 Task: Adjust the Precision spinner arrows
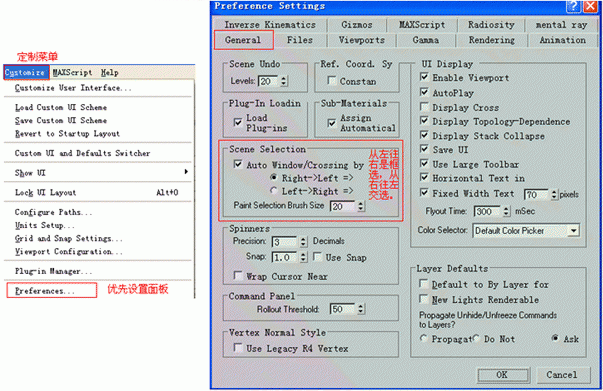pyautogui.click(x=303, y=242)
